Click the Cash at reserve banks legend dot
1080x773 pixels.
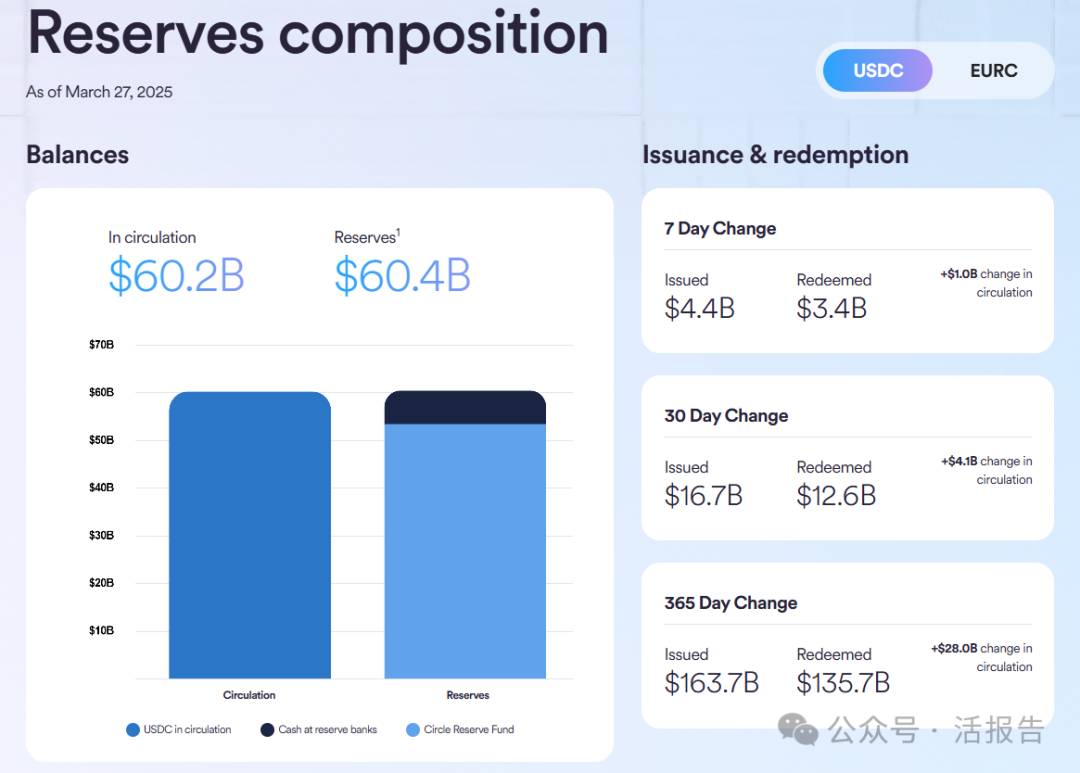click(267, 730)
